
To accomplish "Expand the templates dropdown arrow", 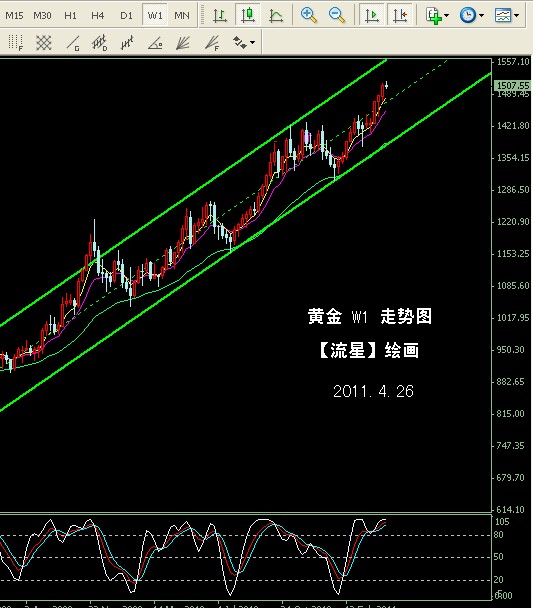I will tap(516, 16).
